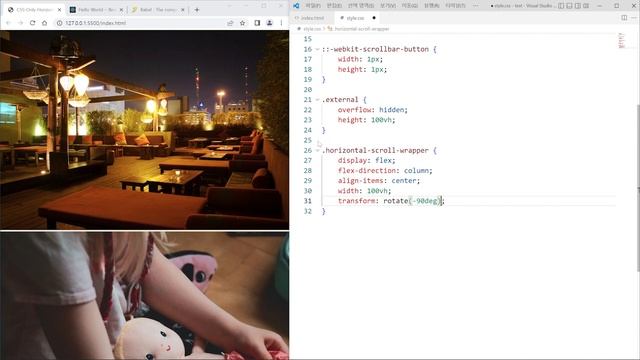Close the Hello World browser tab
The image size is (640, 360).
point(121,9)
